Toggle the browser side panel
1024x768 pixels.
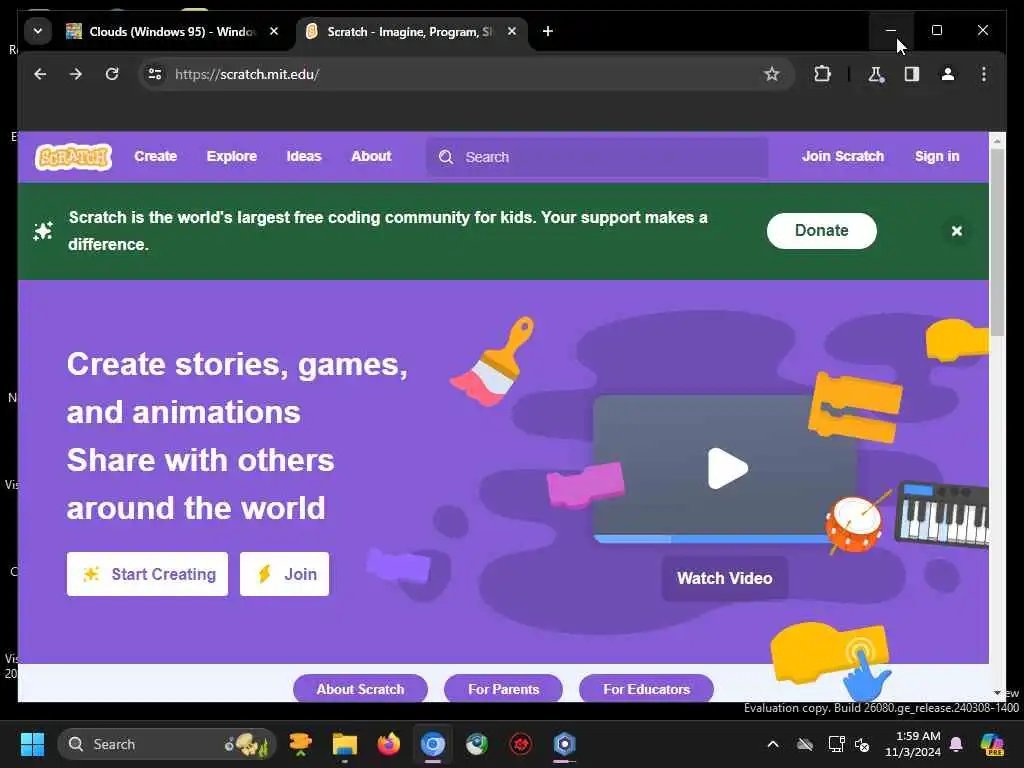912,74
